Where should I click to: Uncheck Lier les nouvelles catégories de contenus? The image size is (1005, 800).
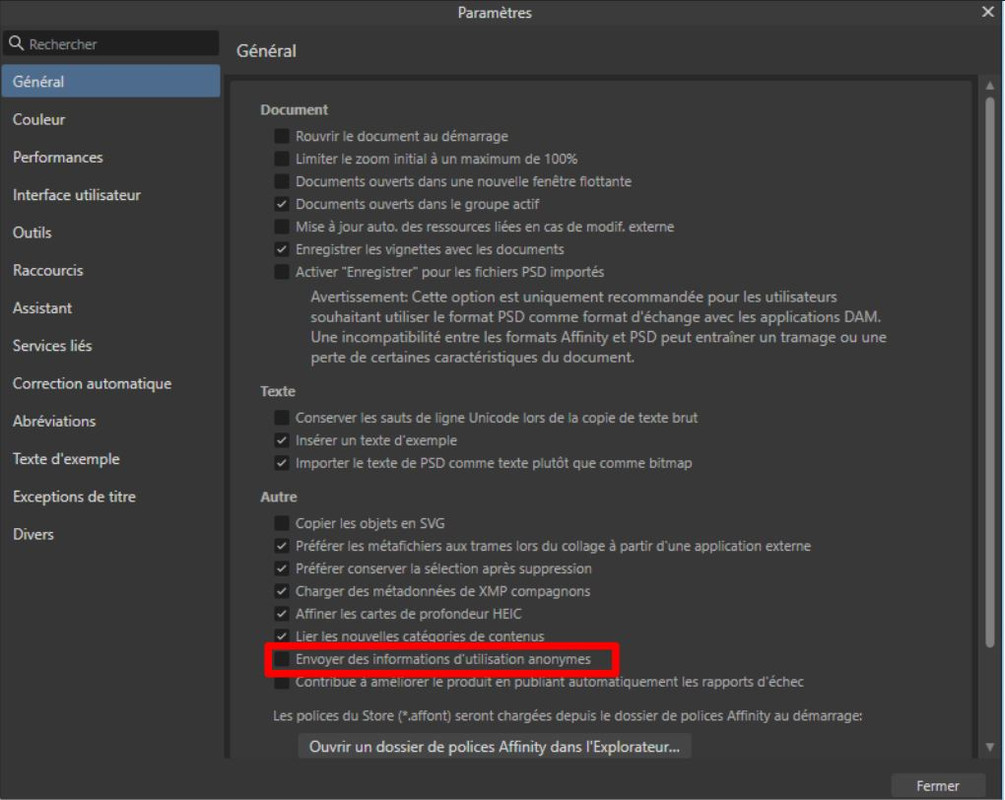[x=281, y=636]
